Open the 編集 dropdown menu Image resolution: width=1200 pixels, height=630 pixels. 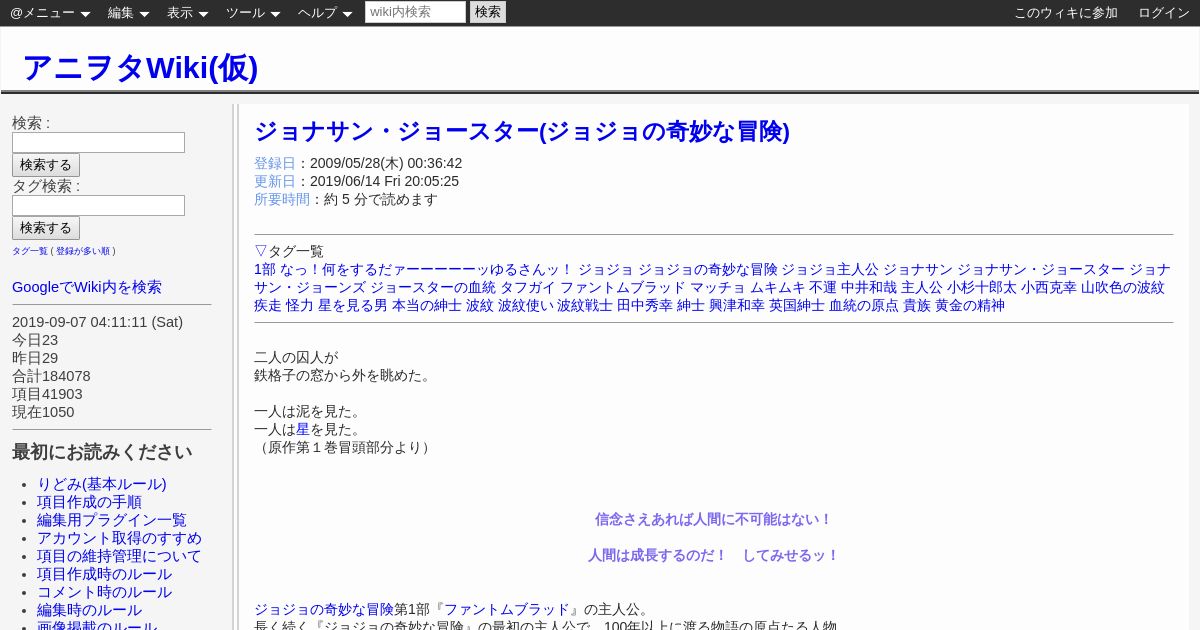pos(128,13)
